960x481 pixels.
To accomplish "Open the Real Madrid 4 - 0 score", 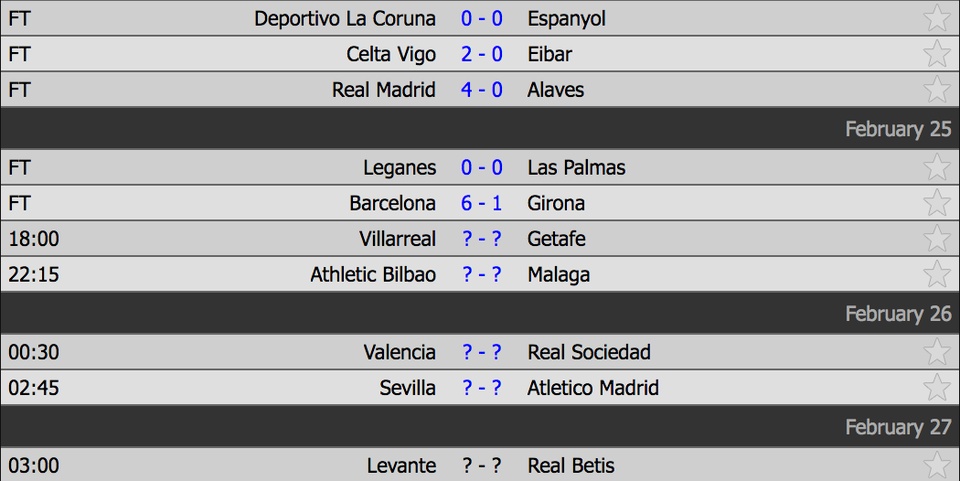I will click(x=481, y=90).
